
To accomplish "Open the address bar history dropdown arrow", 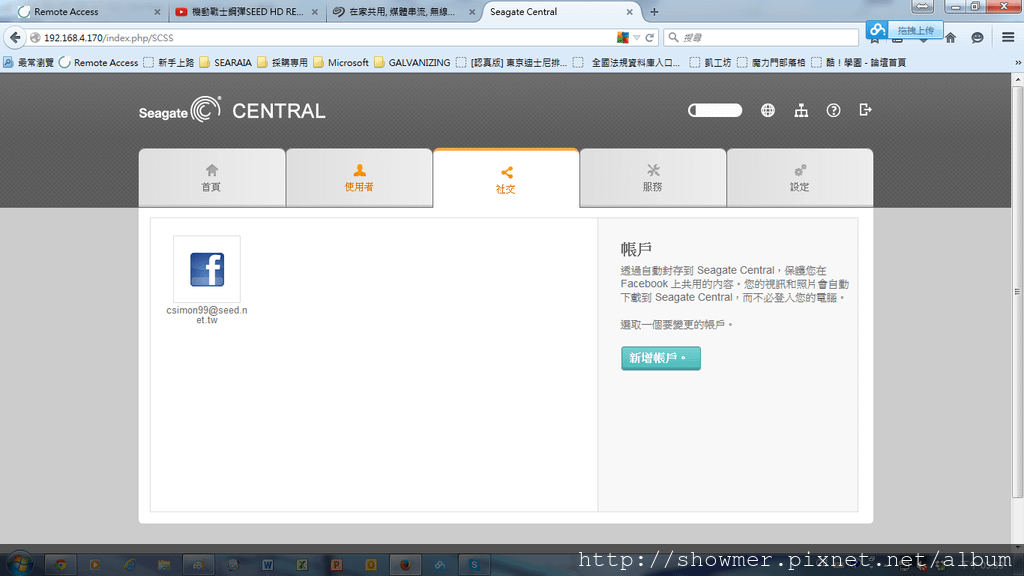I will click(637, 38).
